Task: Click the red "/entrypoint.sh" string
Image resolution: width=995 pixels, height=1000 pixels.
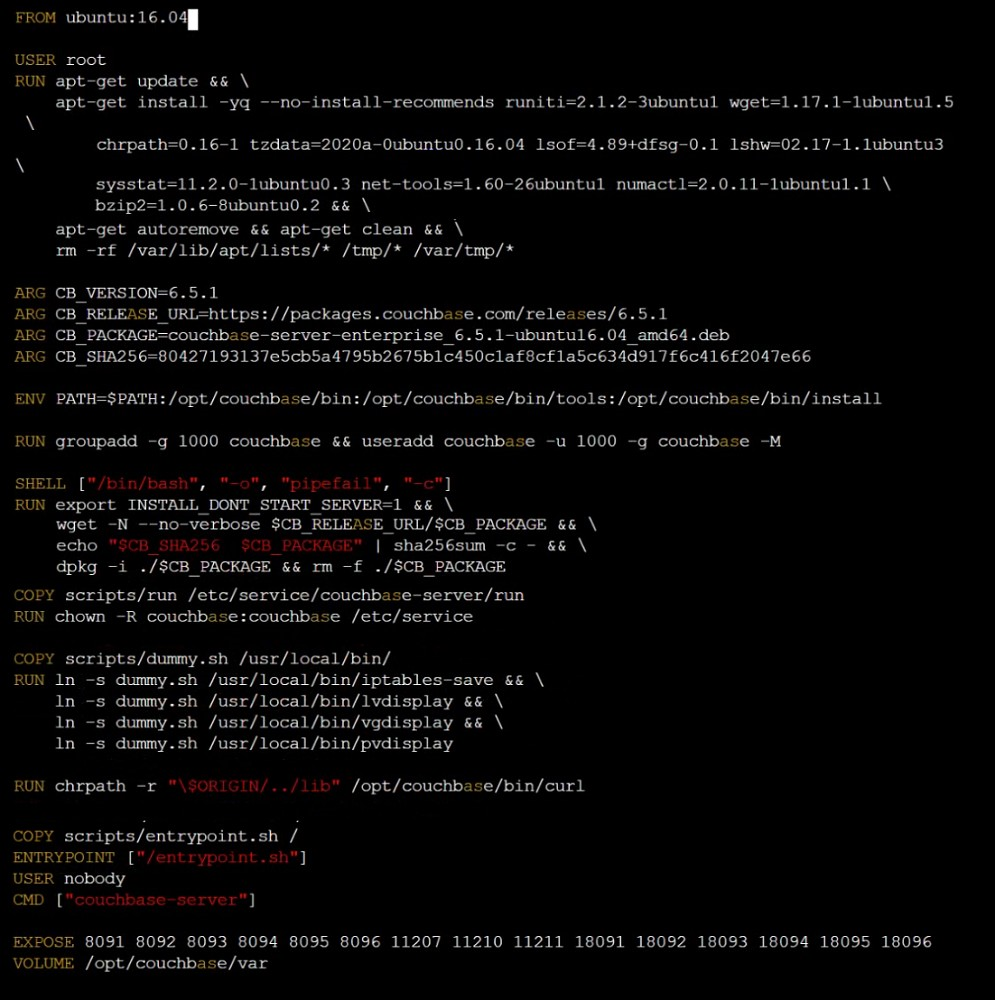Action: click(217, 858)
